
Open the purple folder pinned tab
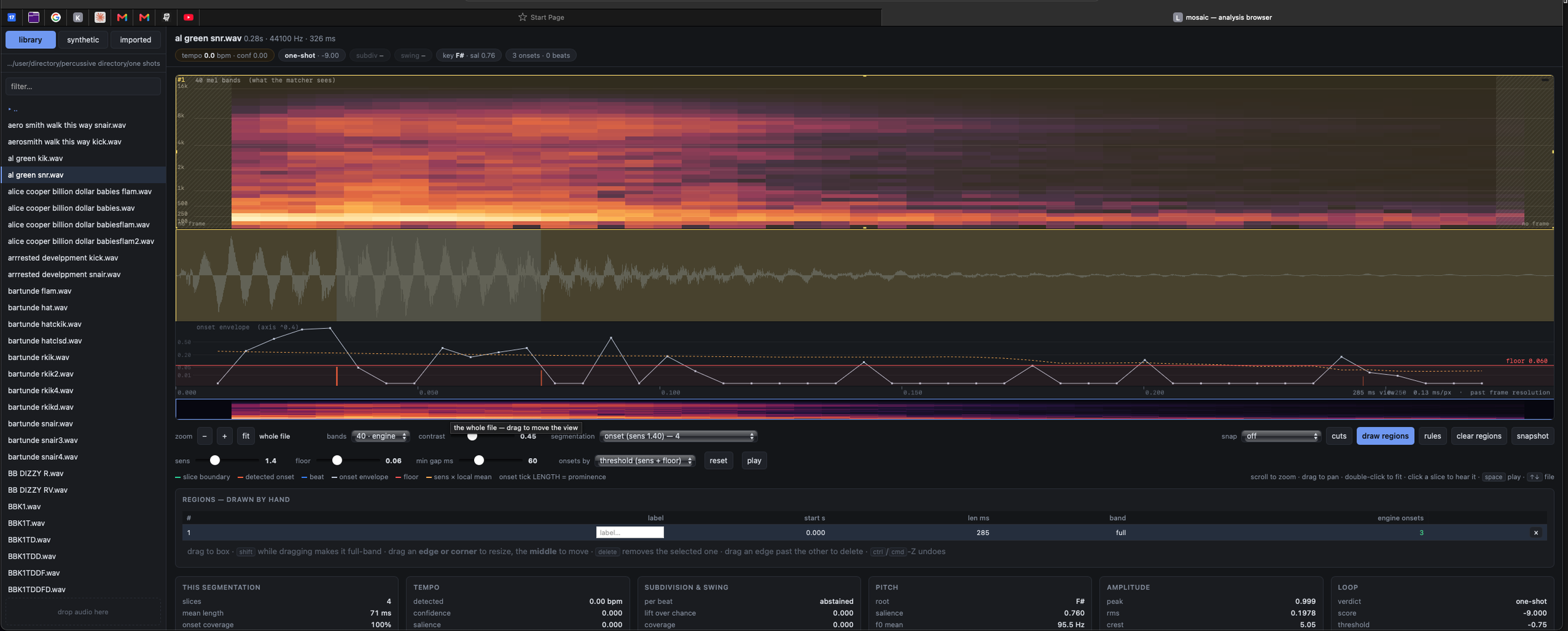[x=34, y=18]
